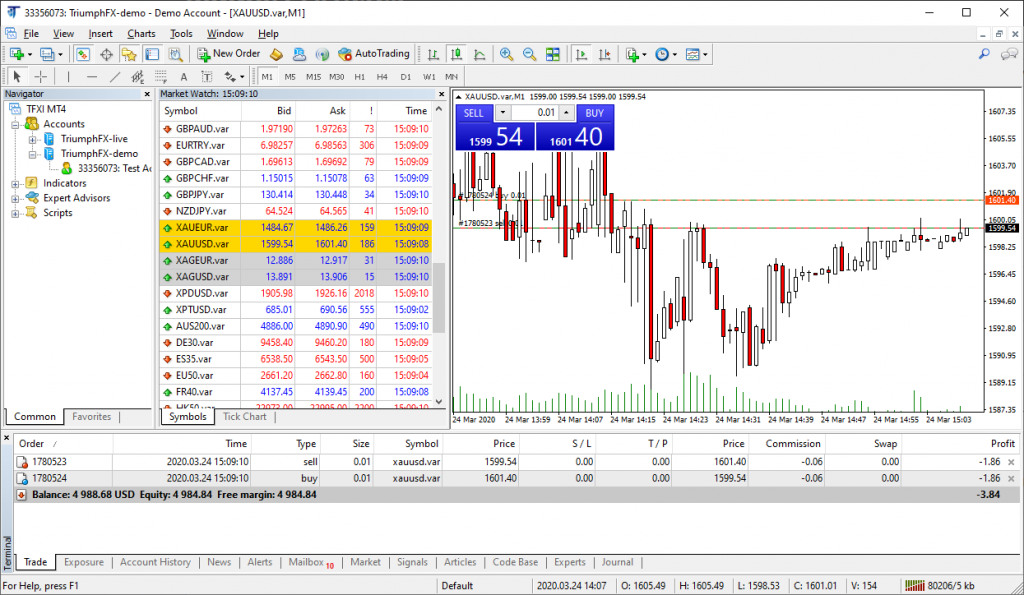Screen dimensions: 1024x595
Task: Switch to MN timeframe
Action: click(451, 76)
